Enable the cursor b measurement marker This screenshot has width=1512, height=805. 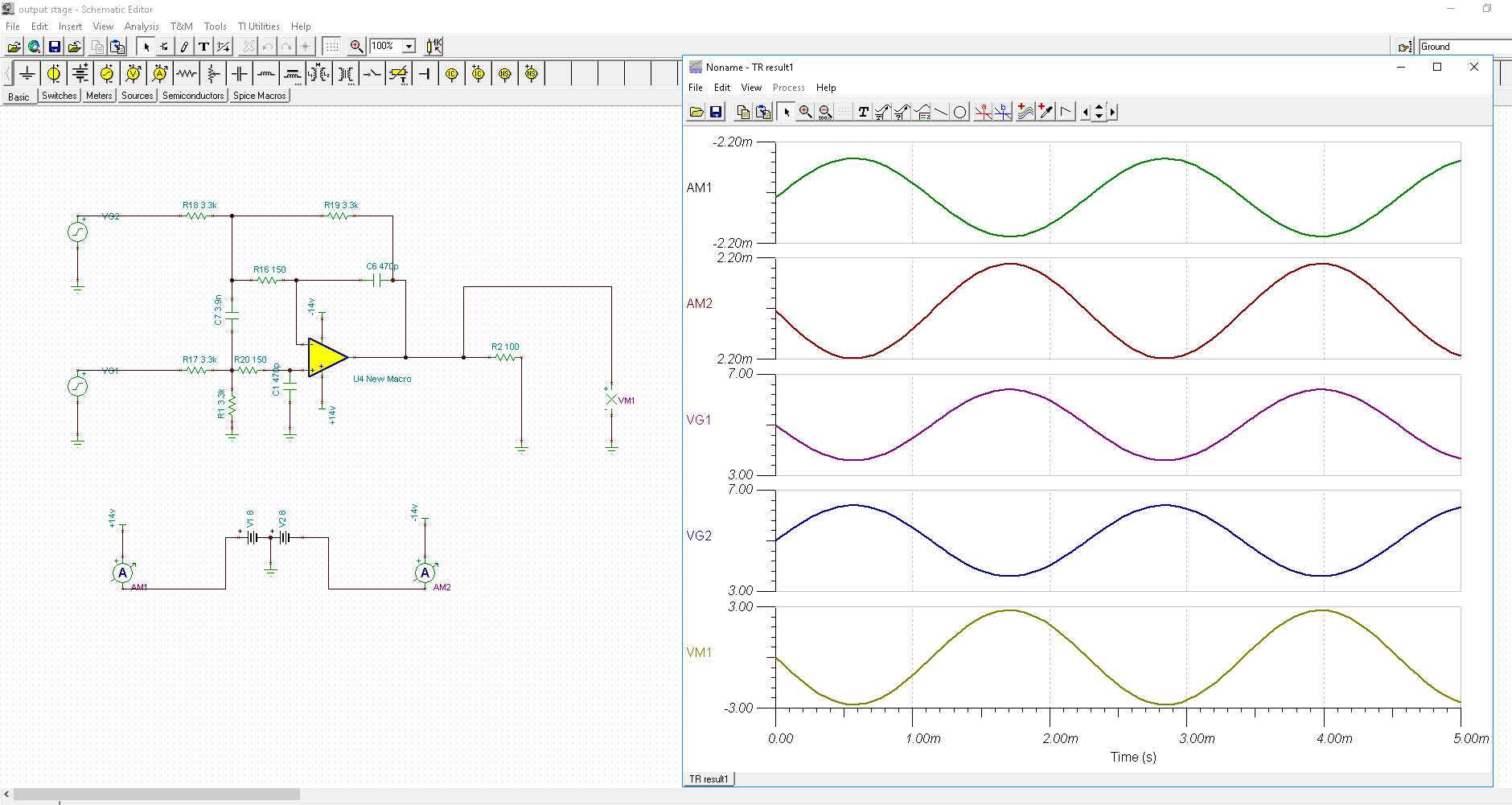click(x=1002, y=112)
